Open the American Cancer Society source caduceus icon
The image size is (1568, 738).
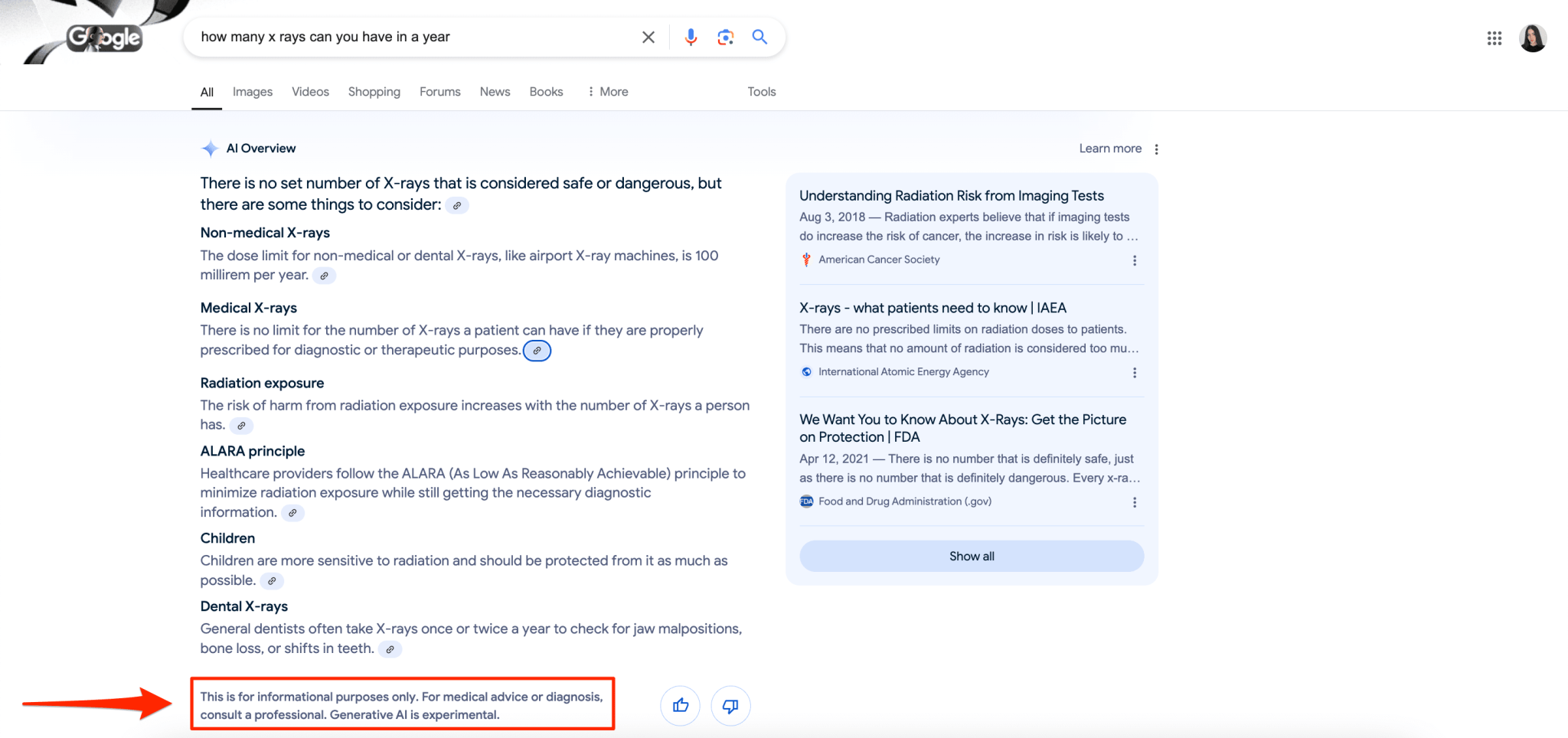pos(805,260)
